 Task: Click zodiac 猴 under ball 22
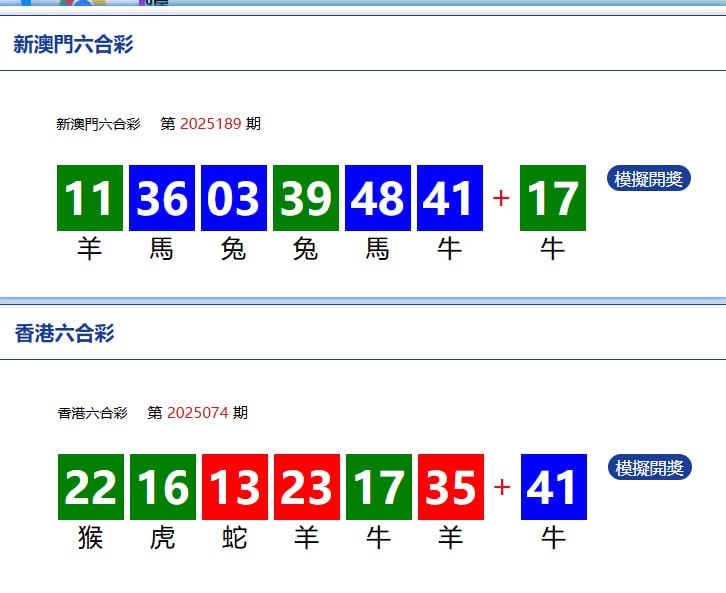(x=90, y=538)
